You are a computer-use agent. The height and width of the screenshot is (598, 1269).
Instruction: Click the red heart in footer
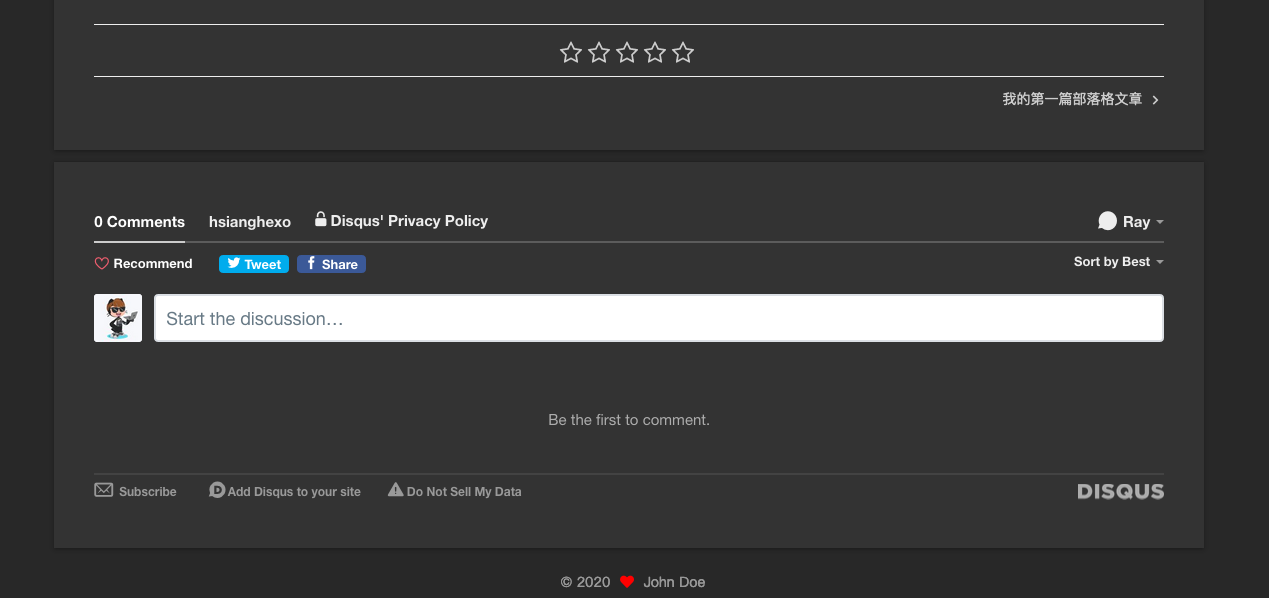627,582
